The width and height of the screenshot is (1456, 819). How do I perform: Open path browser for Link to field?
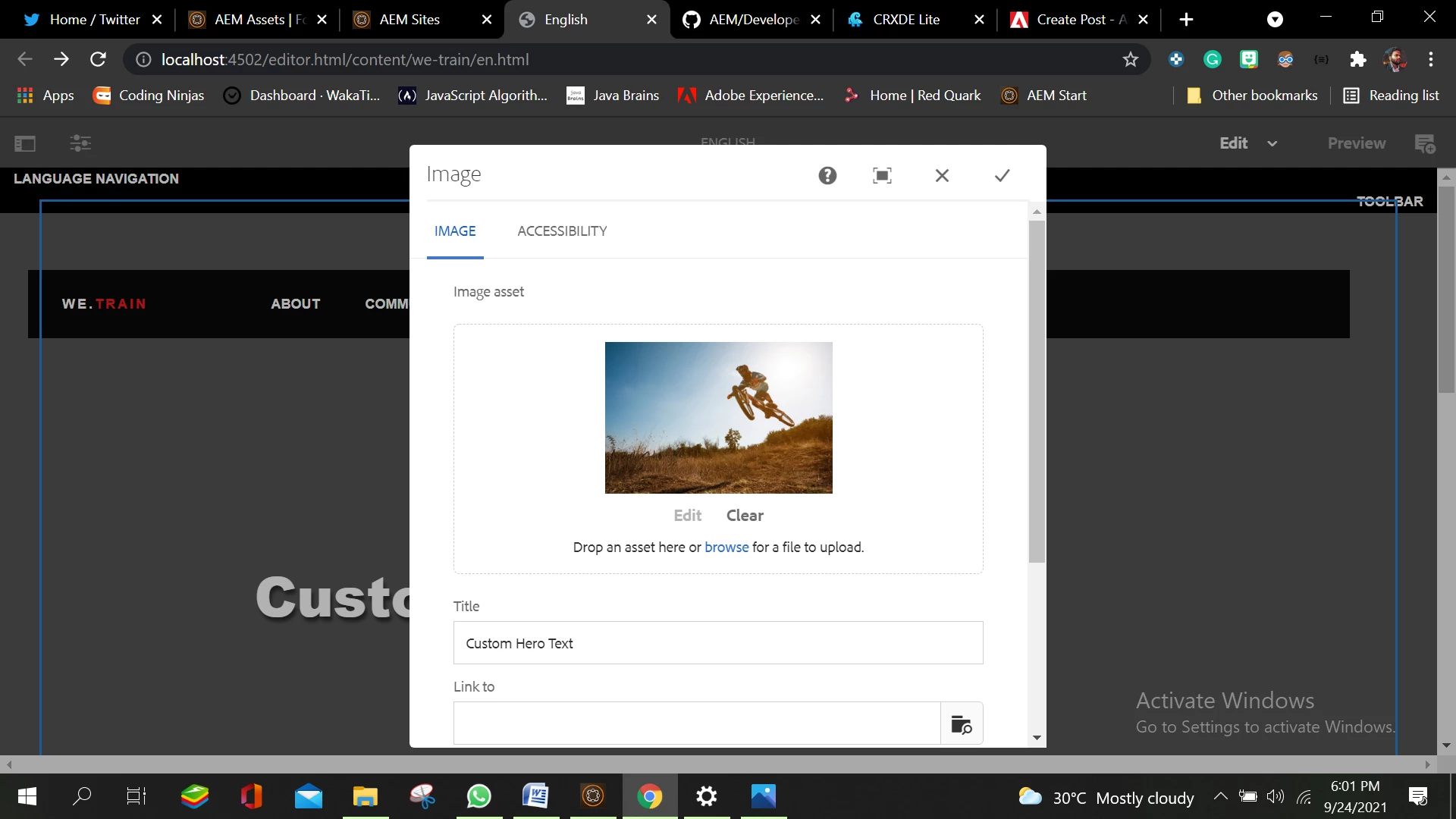(x=961, y=724)
